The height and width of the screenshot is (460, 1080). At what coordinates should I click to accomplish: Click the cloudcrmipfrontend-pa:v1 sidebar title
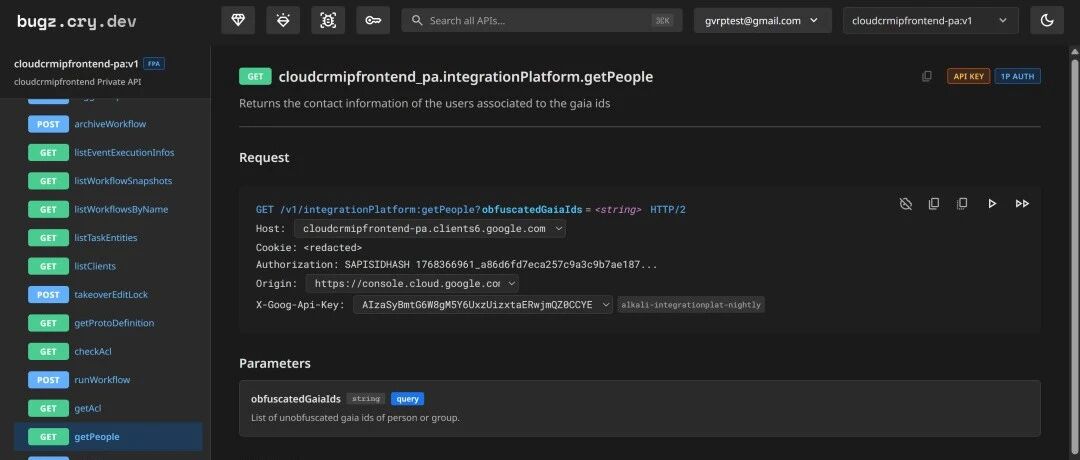point(76,64)
